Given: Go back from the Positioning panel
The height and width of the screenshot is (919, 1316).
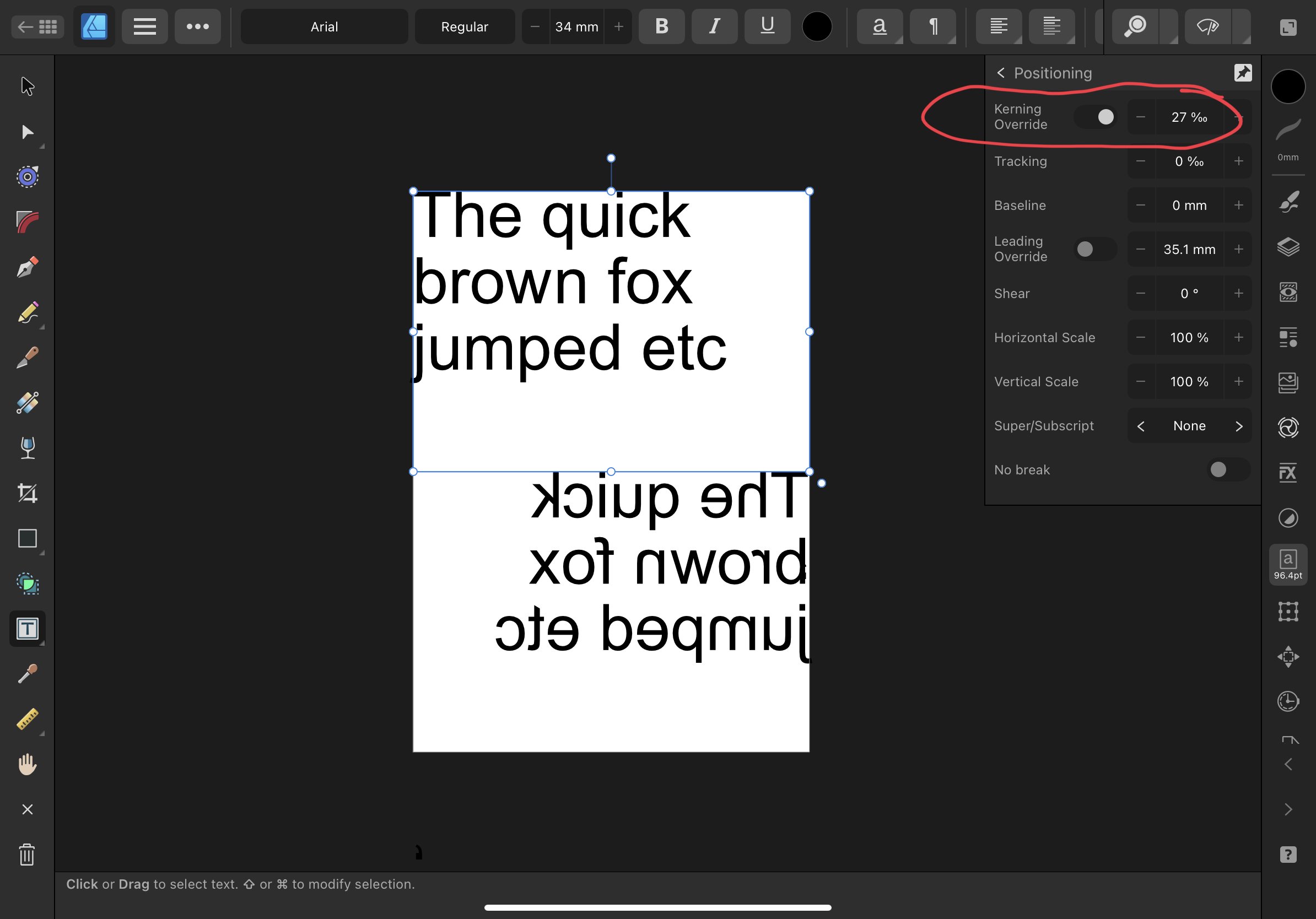Looking at the screenshot, I should [1001, 73].
